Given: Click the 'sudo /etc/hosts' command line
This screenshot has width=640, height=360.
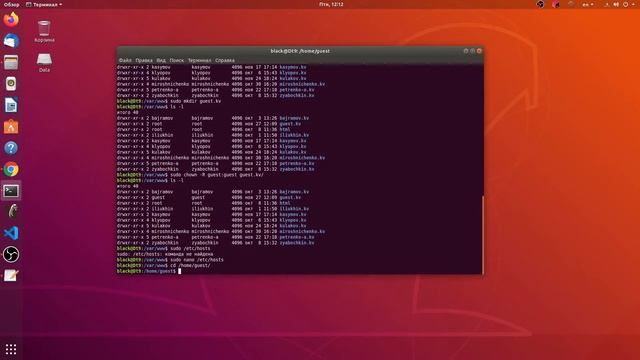Looking at the screenshot, I should [x=164, y=248].
